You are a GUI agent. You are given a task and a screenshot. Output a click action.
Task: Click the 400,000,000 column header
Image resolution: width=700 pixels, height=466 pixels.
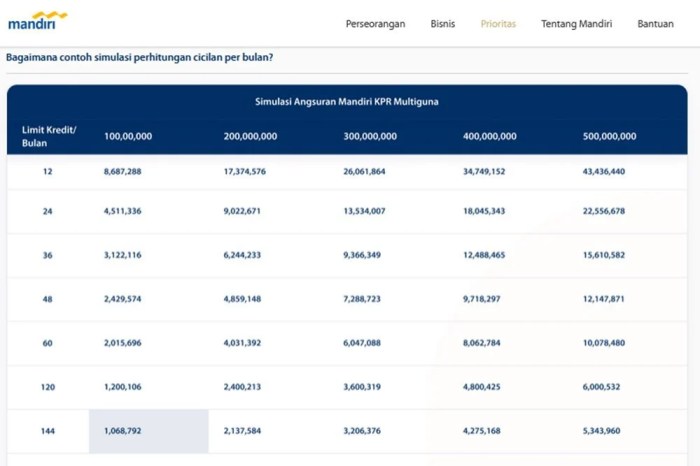489,136
